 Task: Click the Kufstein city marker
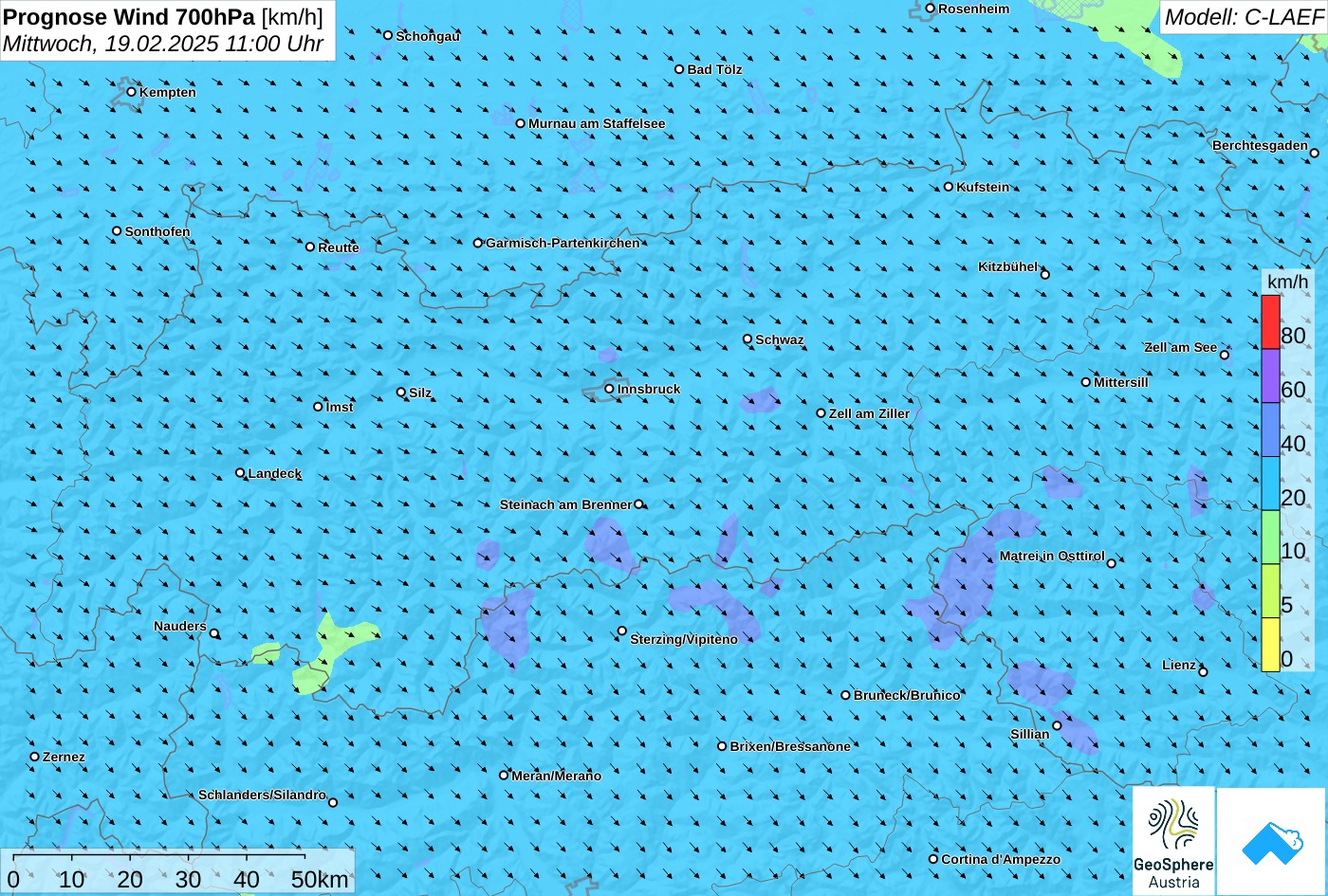948,187
